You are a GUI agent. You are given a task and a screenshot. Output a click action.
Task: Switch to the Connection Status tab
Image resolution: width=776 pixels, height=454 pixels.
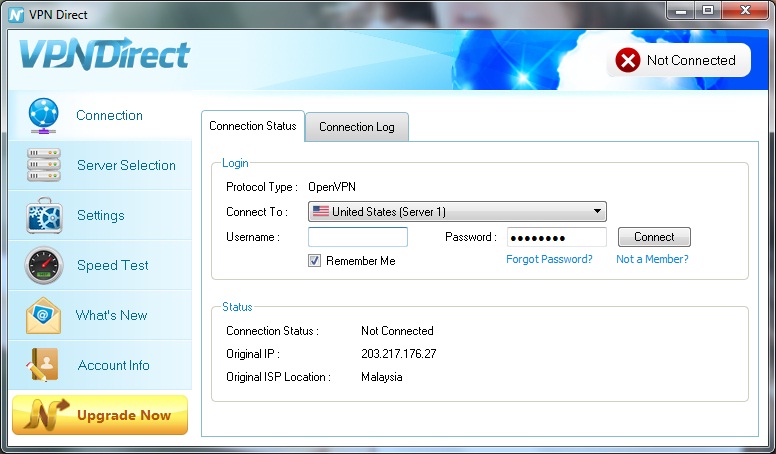tap(253, 126)
